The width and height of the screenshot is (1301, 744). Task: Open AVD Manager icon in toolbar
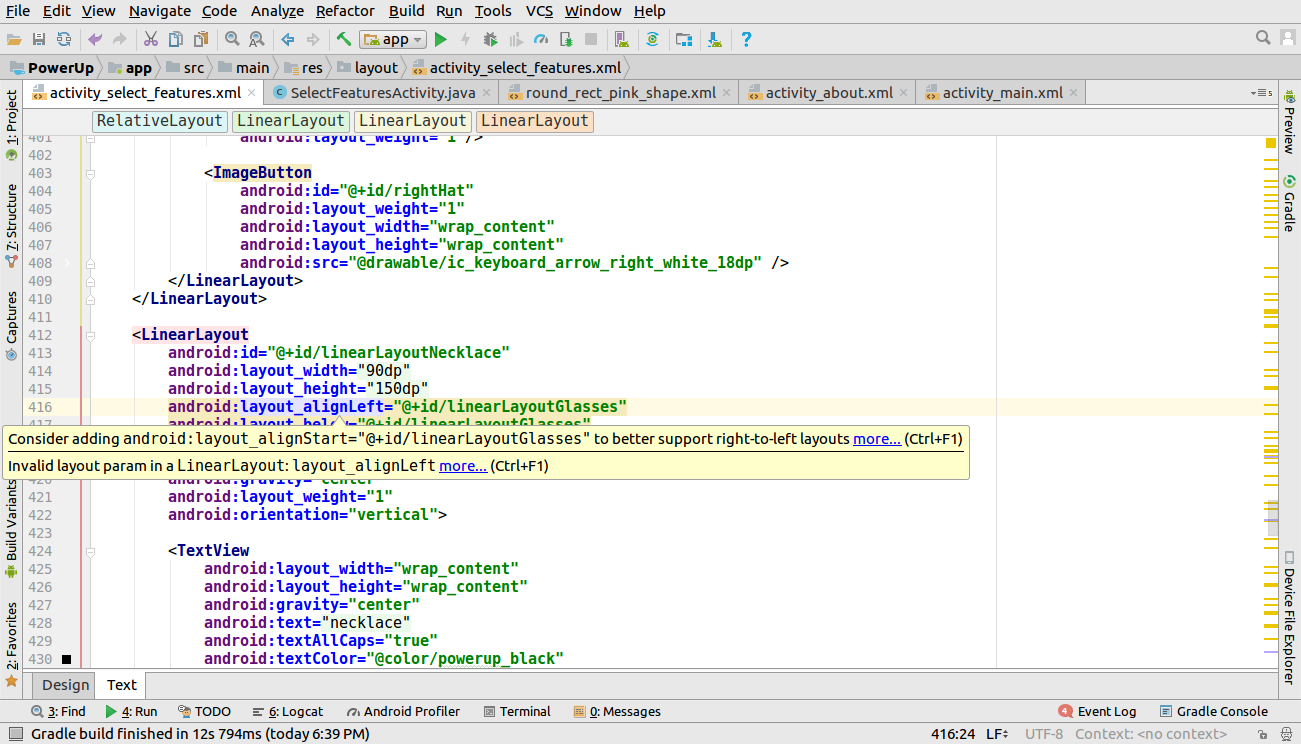click(x=622, y=39)
